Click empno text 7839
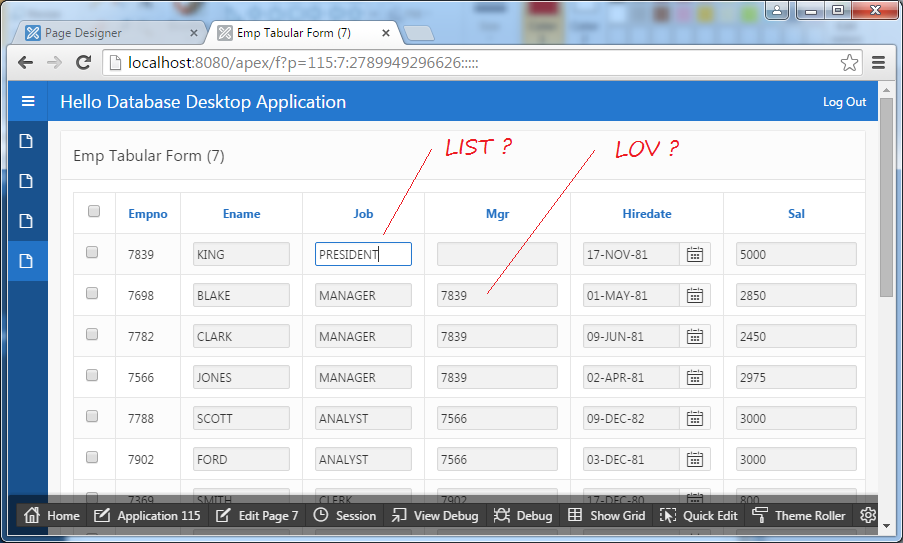 [x=141, y=255]
